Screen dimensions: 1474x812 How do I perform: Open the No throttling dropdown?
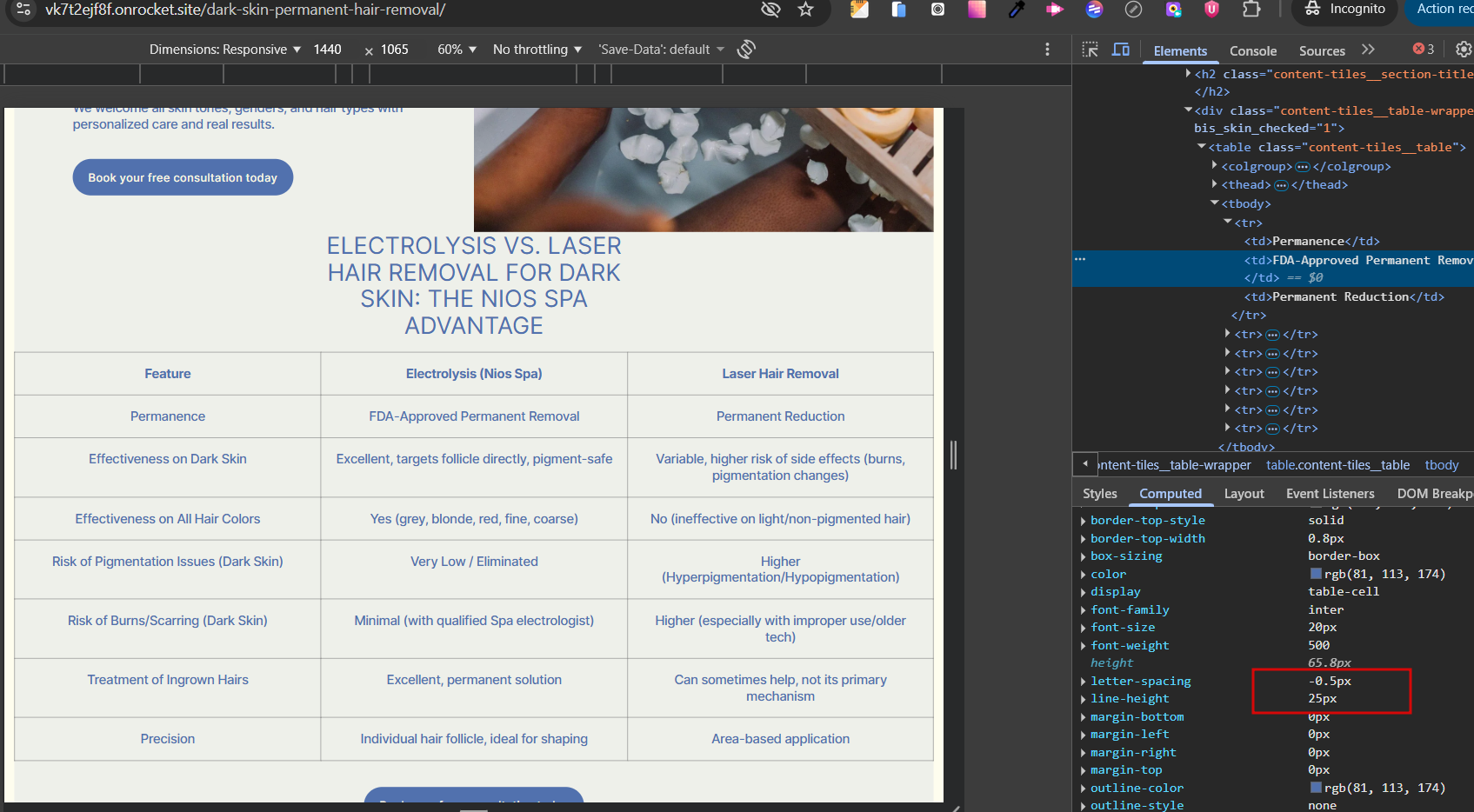tap(537, 50)
